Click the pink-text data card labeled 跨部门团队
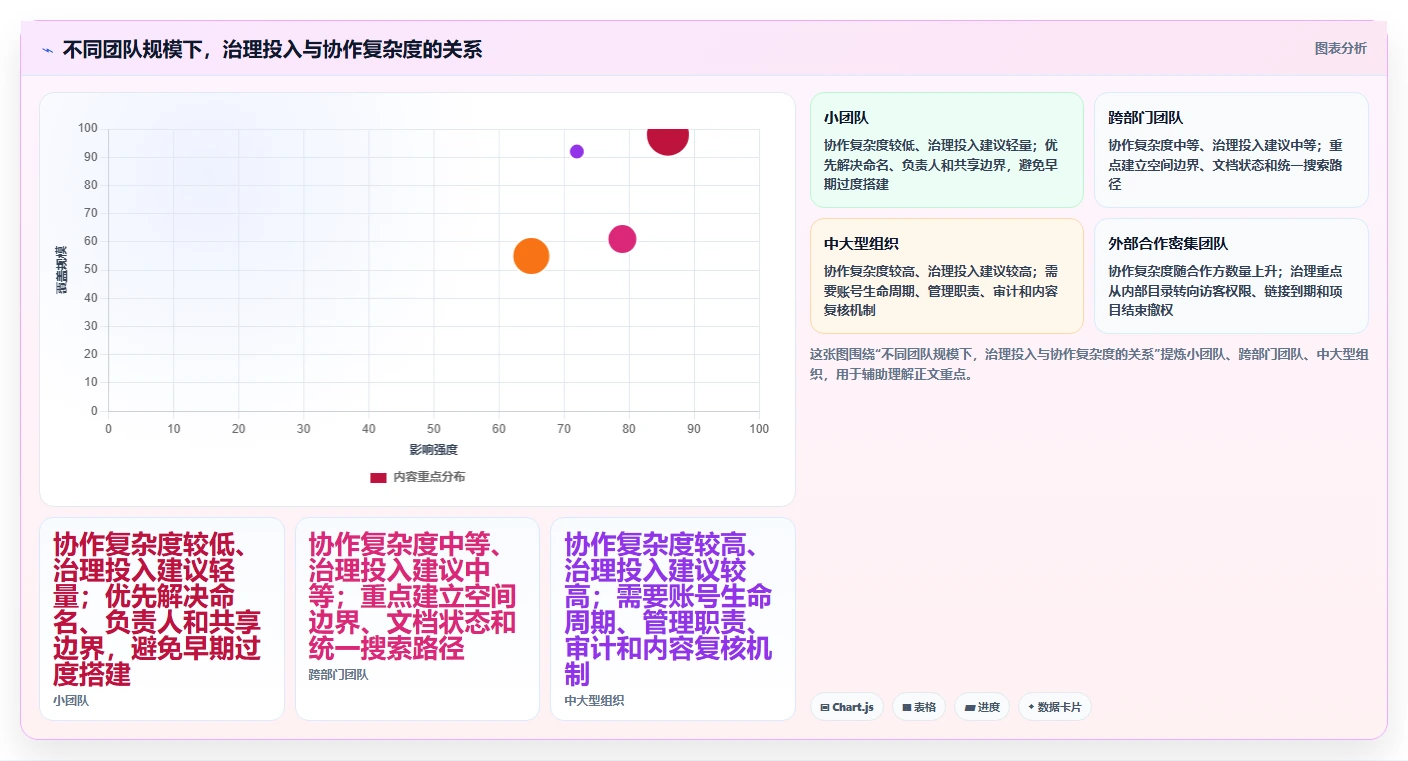The width and height of the screenshot is (1408, 761). (x=417, y=619)
